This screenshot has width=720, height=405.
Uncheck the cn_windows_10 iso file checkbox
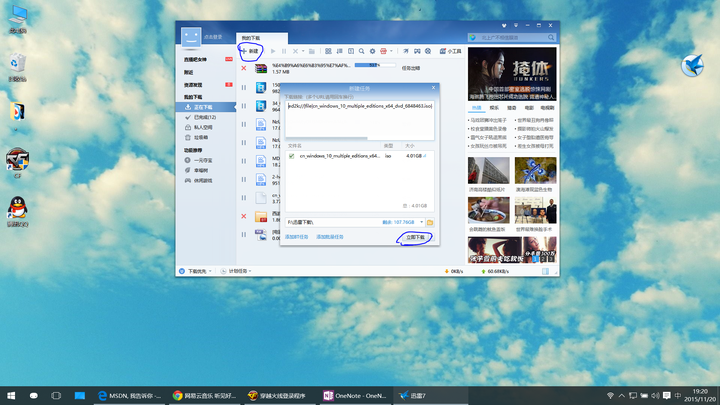[x=292, y=156]
